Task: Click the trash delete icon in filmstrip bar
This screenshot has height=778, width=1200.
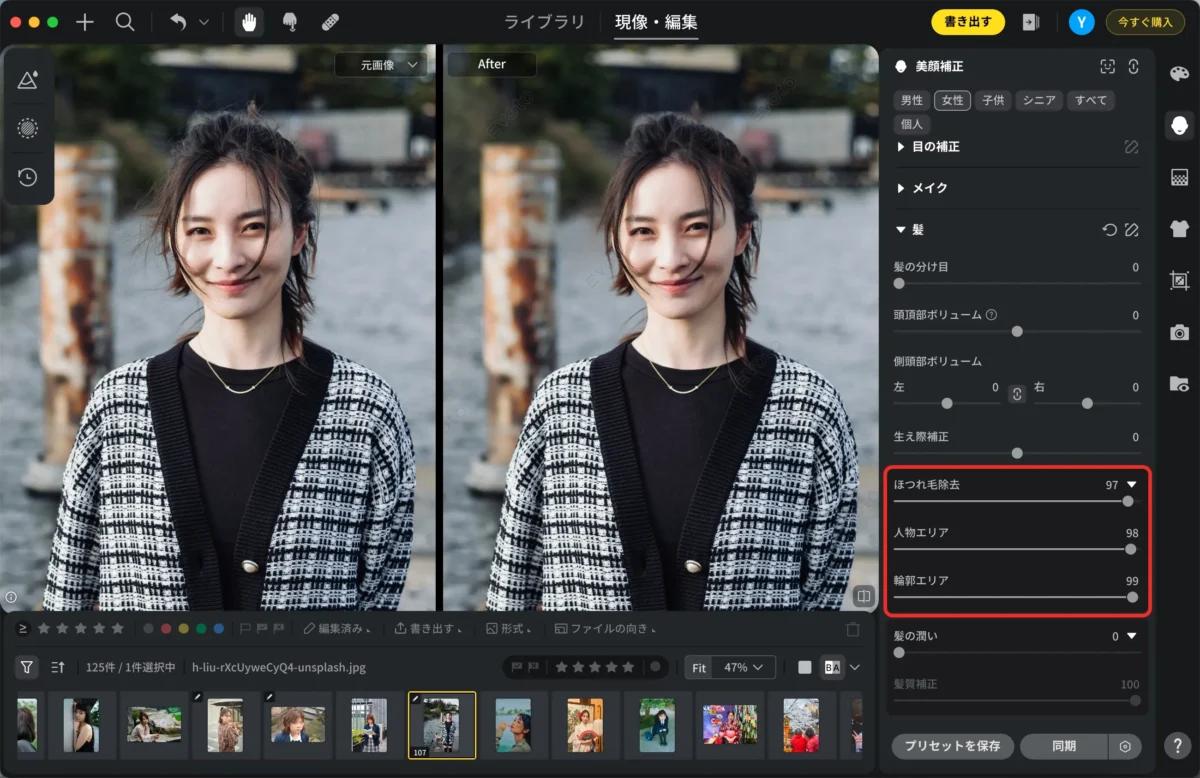Action: point(853,629)
